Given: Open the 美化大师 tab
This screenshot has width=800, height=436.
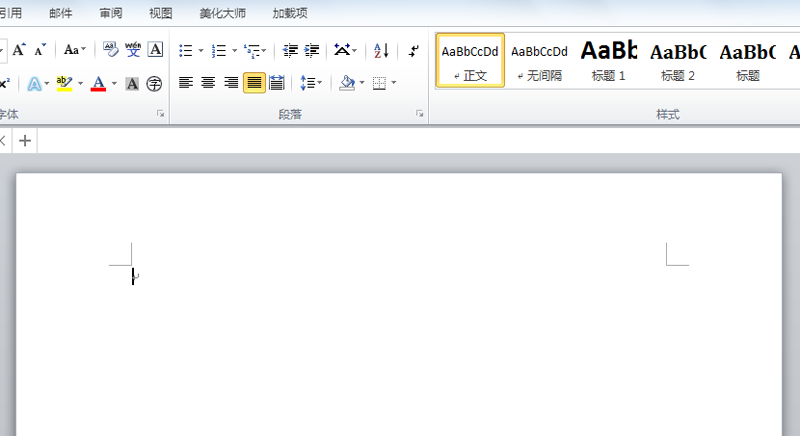Looking at the screenshot, I should (222, 13).
